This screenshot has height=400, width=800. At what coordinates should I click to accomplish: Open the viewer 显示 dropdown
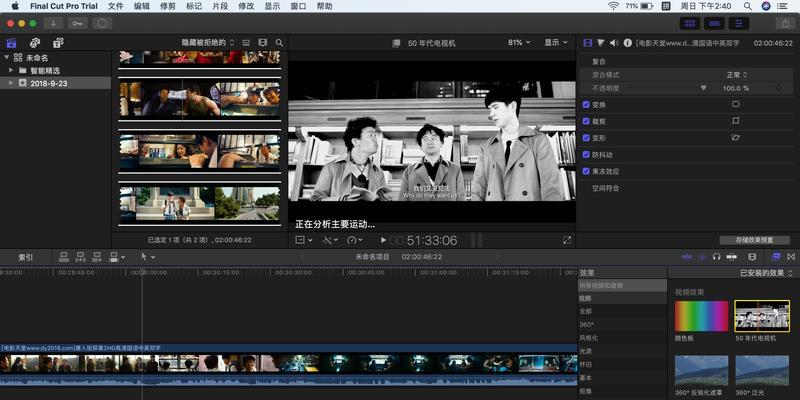click(556, 43)
